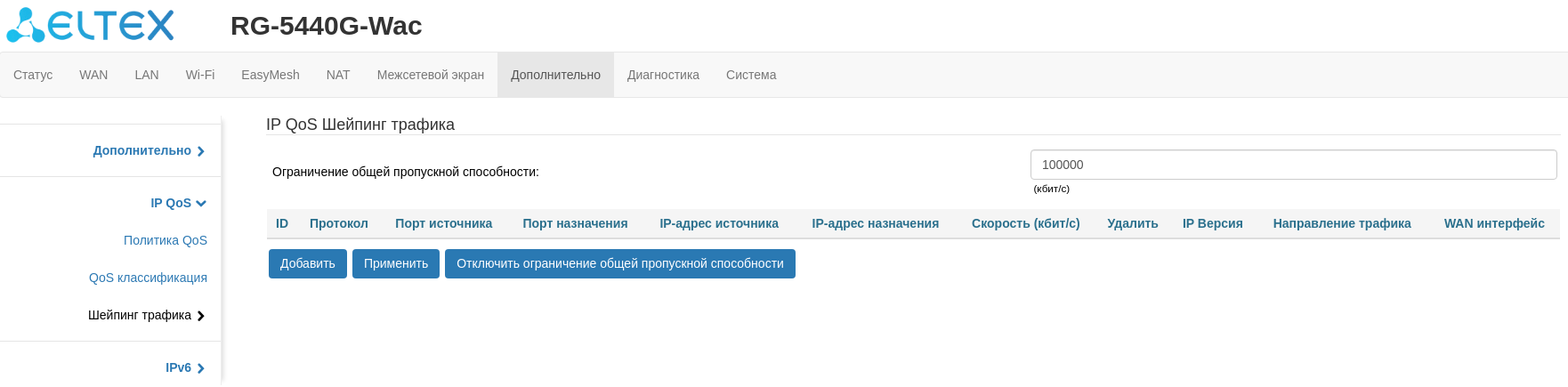Viewport: 1568px width, 387px height.
Task: Open the Межсетевой экран tab
Action: click(431, 75)
